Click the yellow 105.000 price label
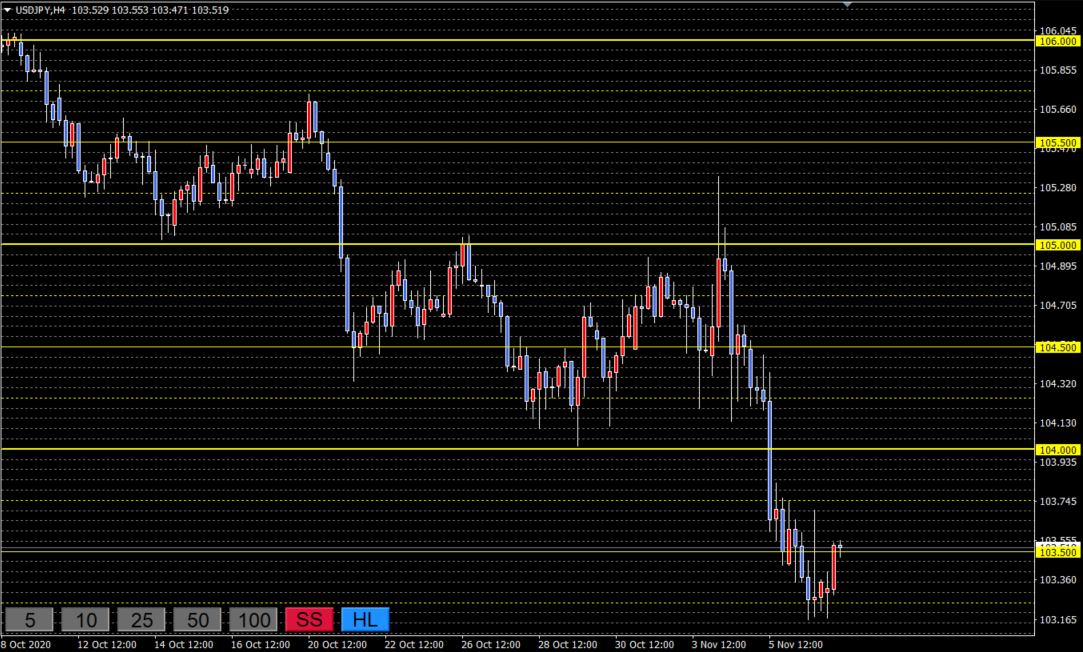The height and width of the screenshot is (652, 1083). pyautogui.click(x=1058, y=244)
